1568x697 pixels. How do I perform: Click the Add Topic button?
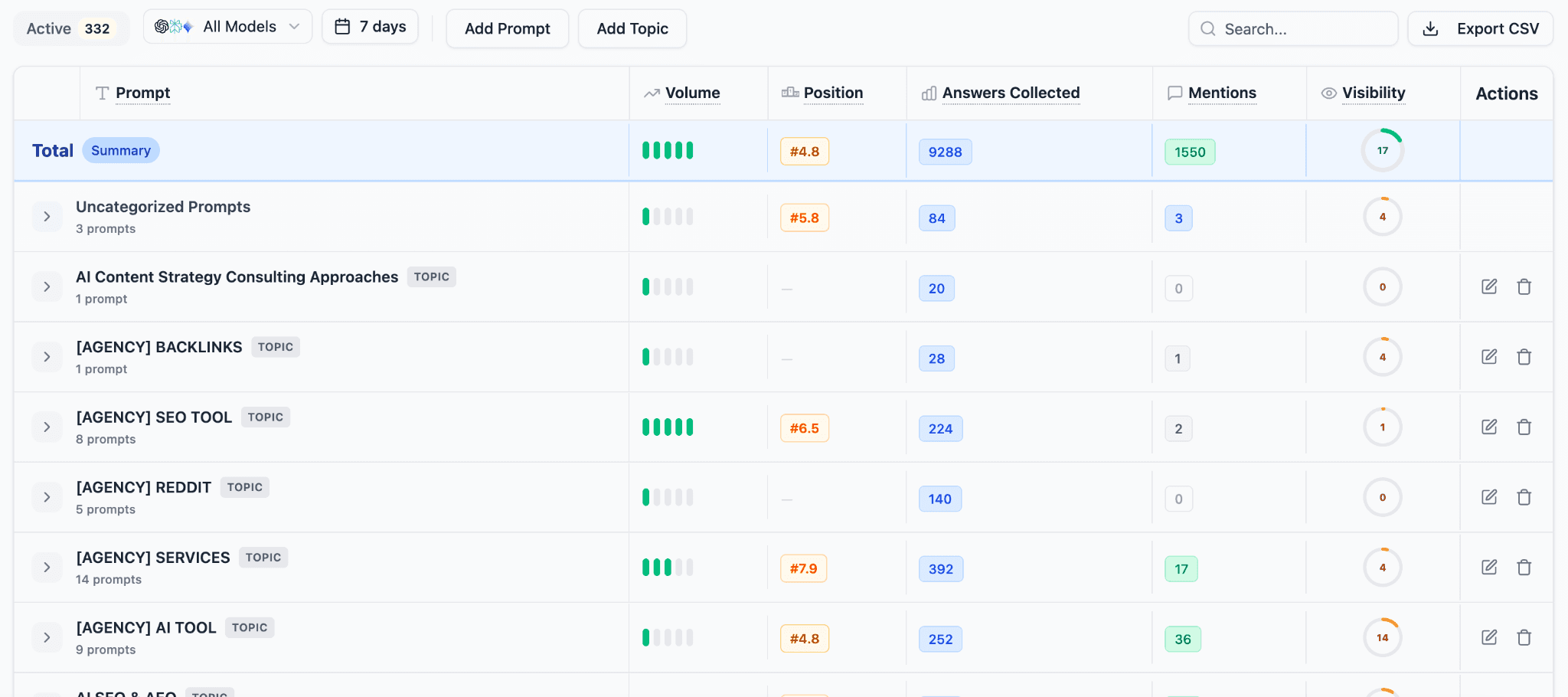[632, 29]
